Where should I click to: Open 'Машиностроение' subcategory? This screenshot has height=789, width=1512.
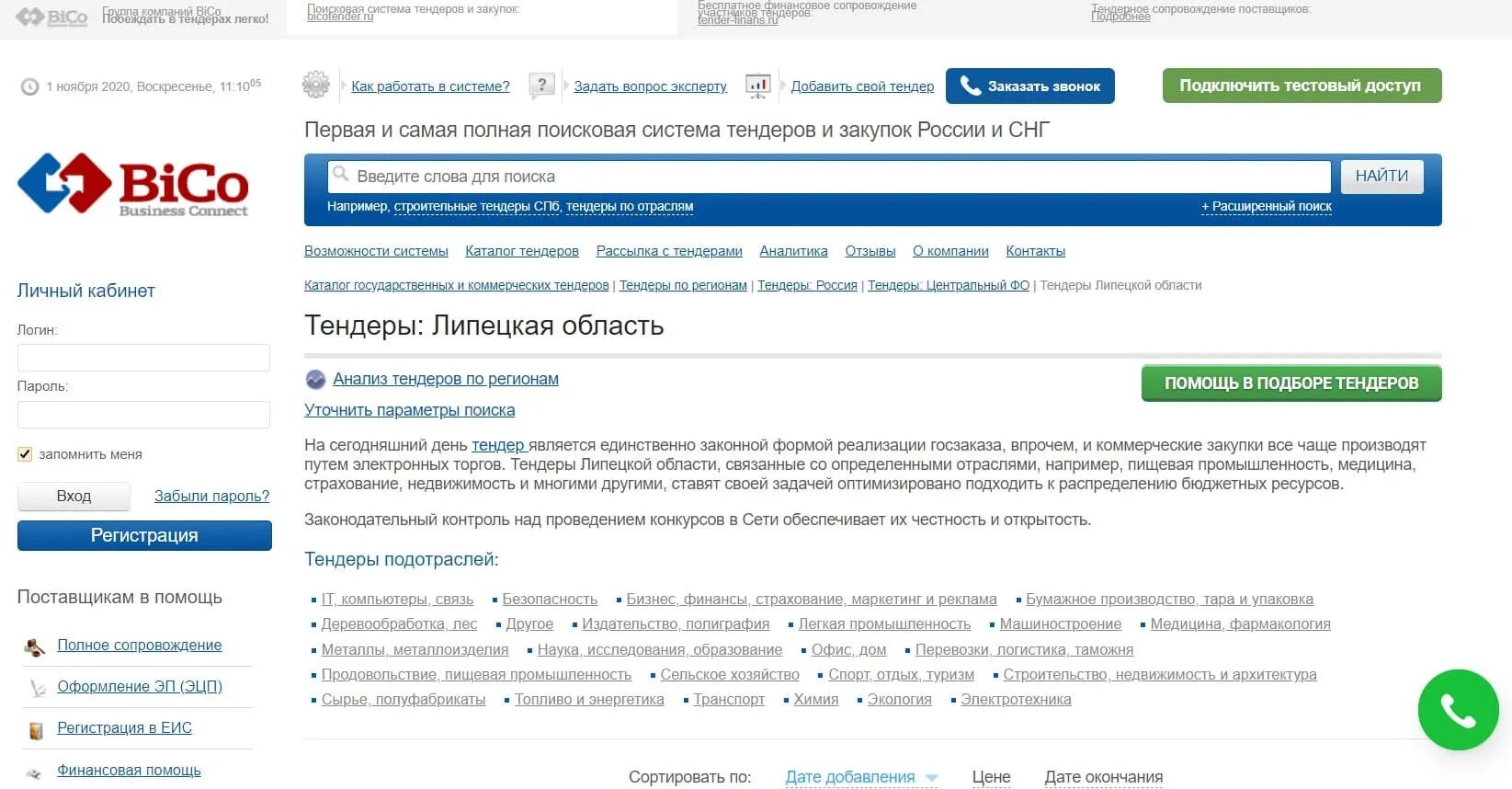(1061, 624)
